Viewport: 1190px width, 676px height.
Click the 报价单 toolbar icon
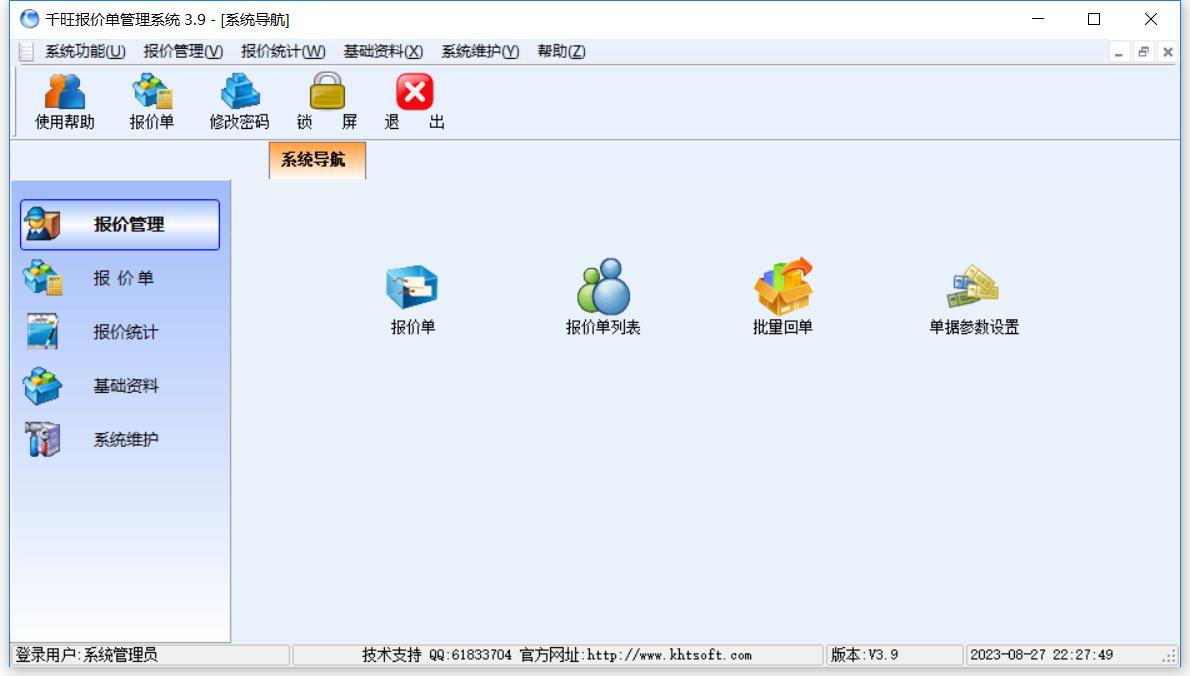152,102
